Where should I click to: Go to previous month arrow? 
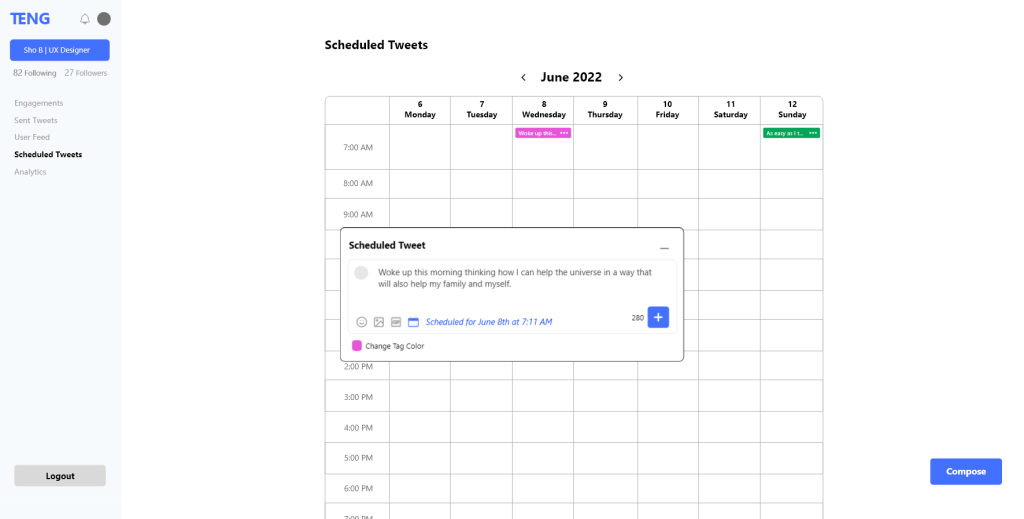[523, 78]
